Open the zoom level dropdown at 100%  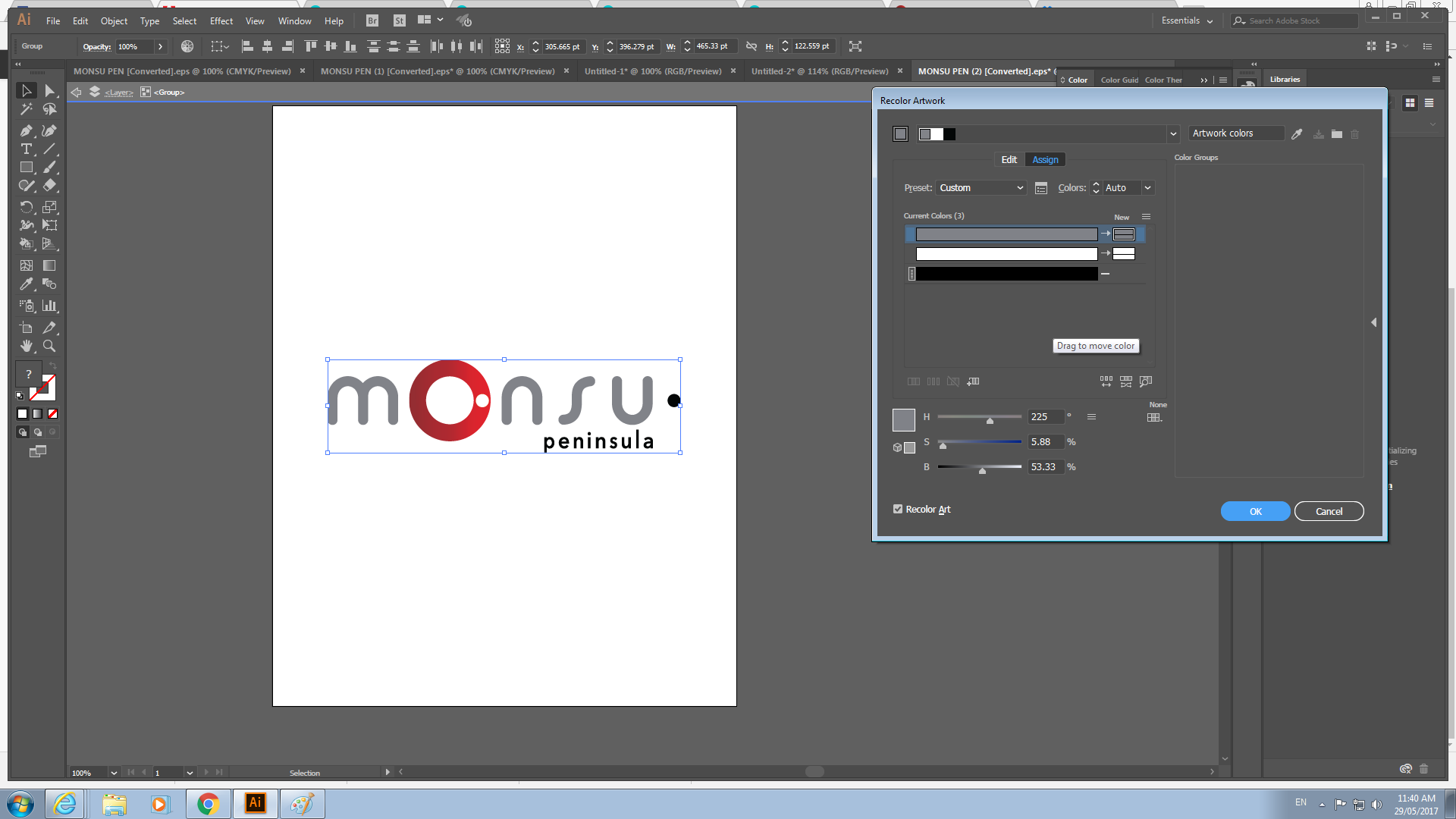114,773
